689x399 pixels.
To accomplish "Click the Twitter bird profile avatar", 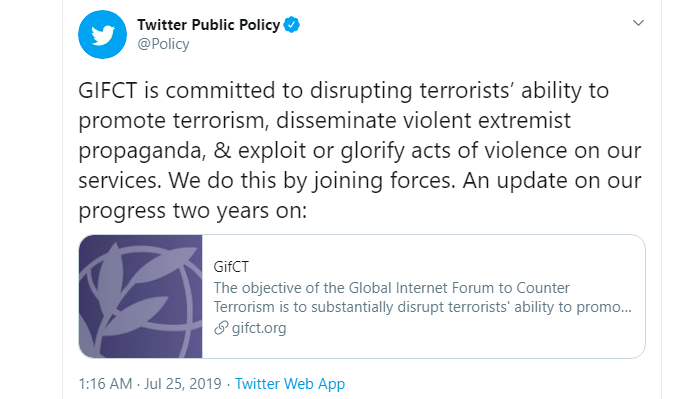I will click(102, 34).
